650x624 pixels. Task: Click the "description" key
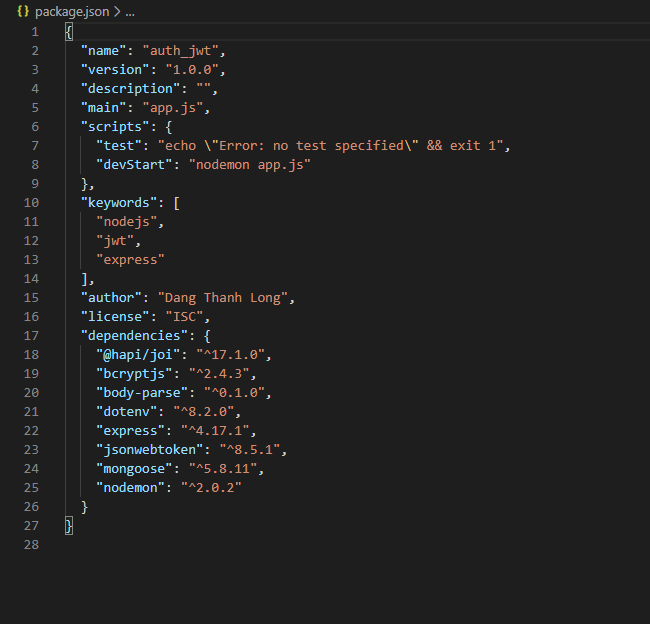click(x=131, y=89)
